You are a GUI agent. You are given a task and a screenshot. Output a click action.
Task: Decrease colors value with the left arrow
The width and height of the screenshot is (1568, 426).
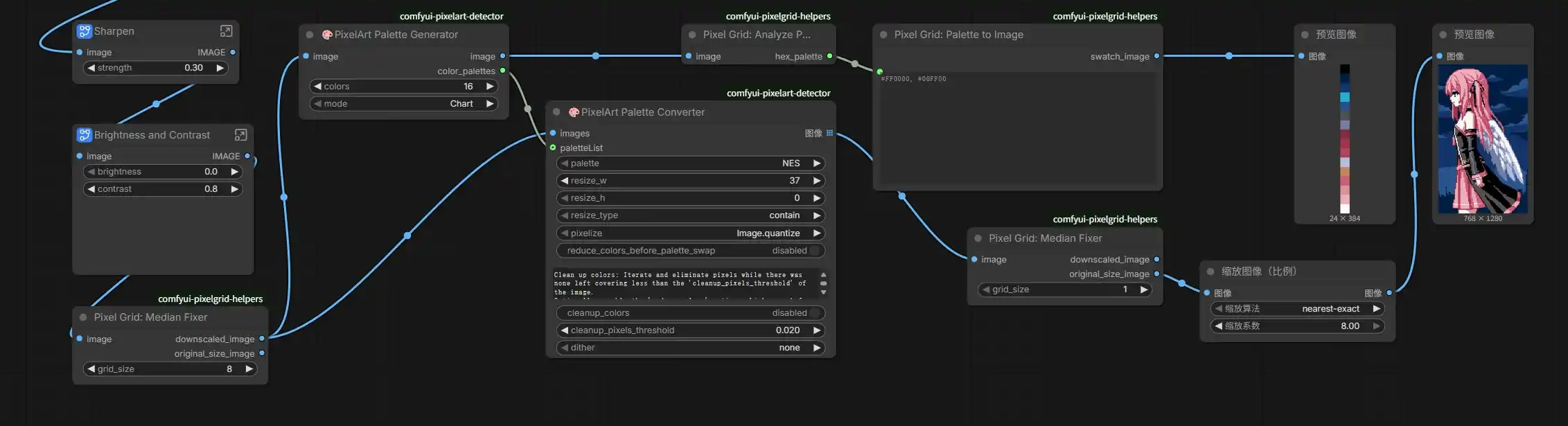pyautogui.click(x=317, y=87)
